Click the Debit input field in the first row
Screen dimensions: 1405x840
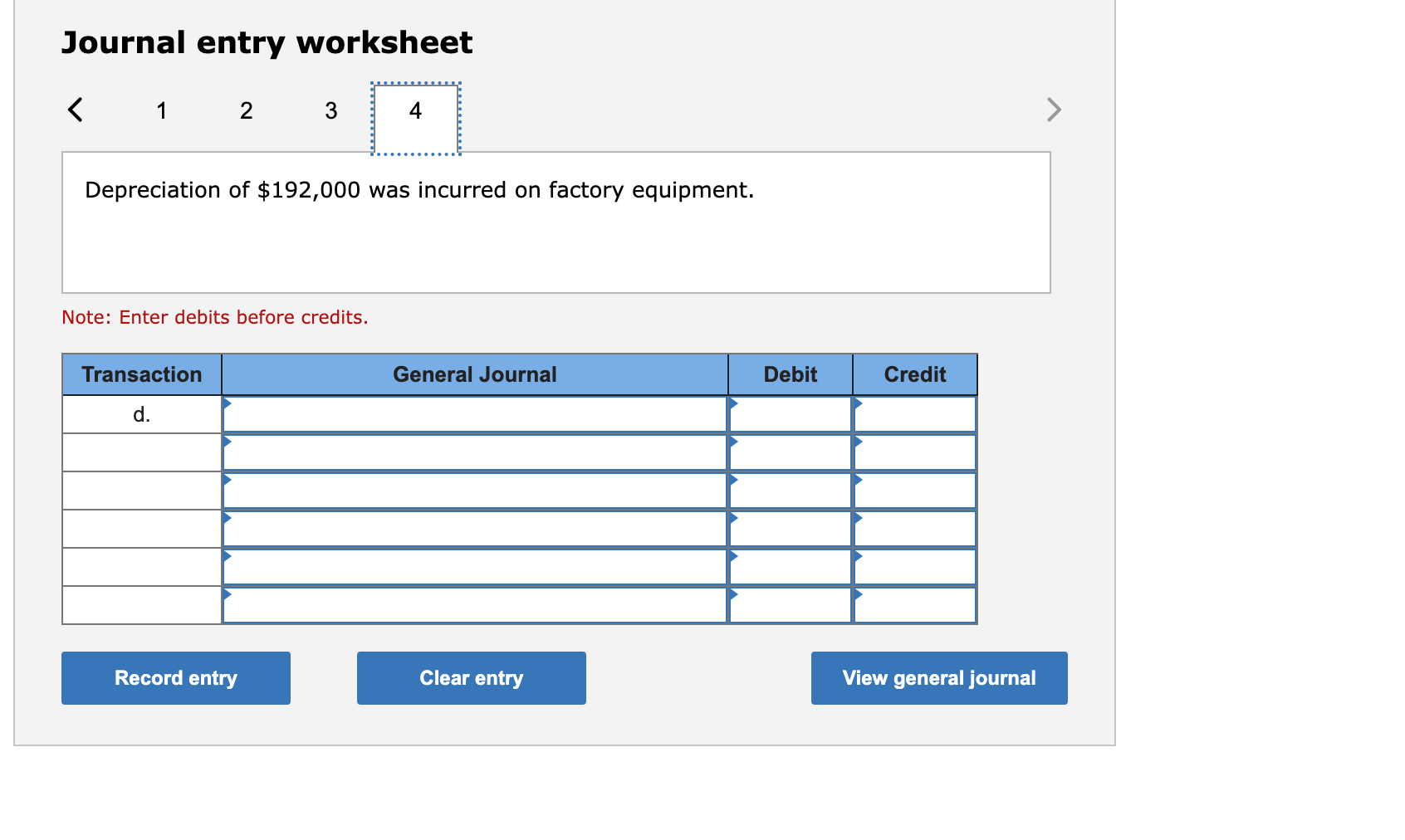click(789, 414)
